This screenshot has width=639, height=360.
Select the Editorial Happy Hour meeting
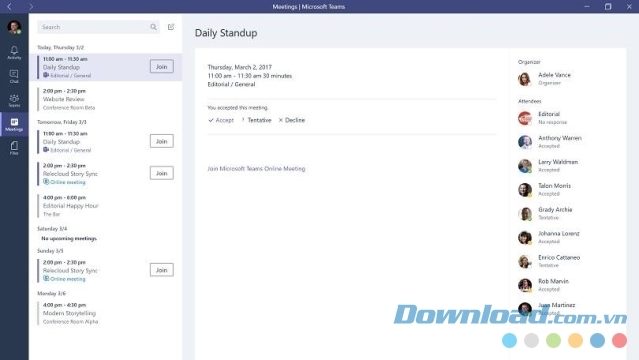[106, 205]
